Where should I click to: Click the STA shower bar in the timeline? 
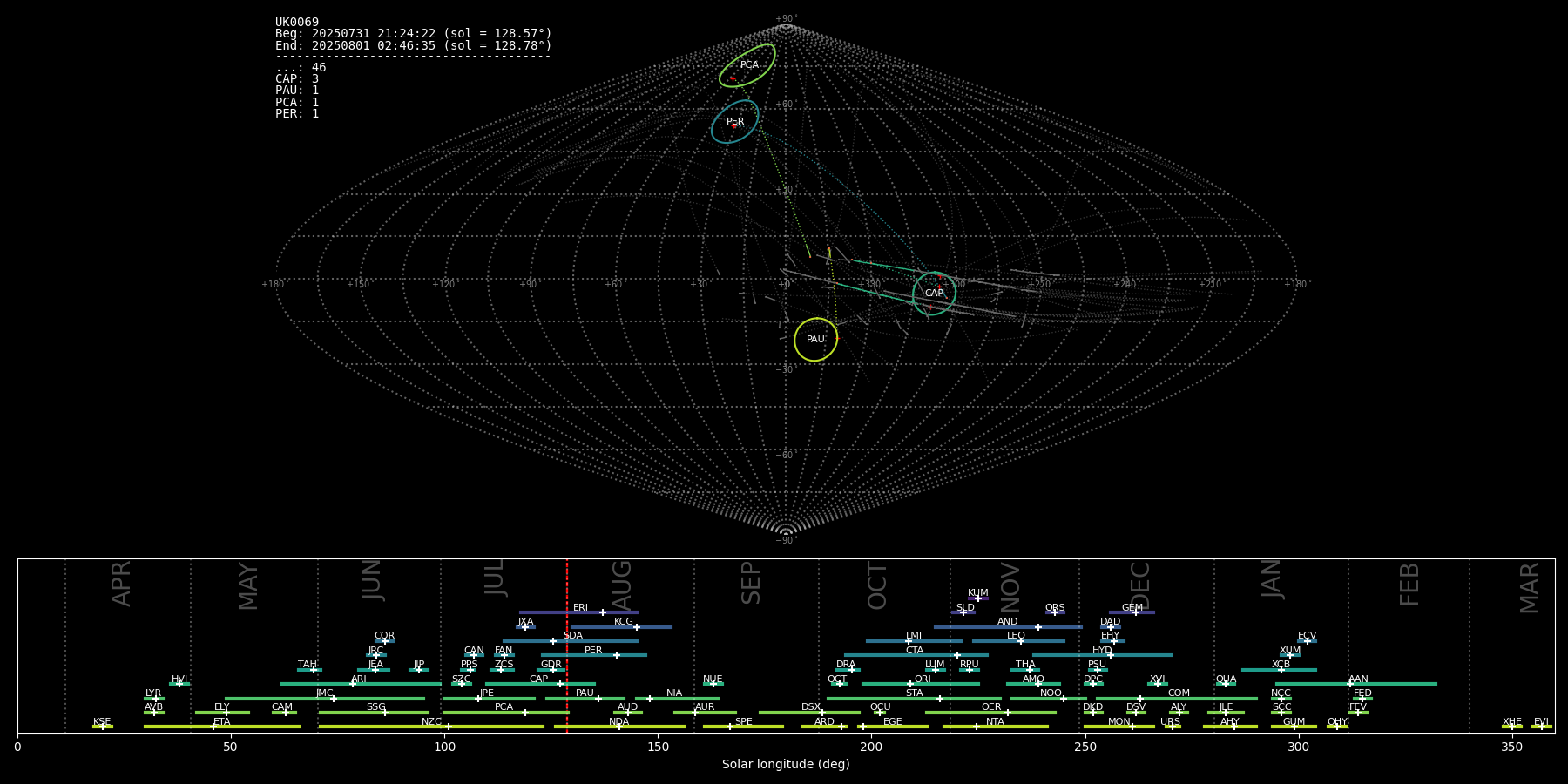click(x=914, y=698)
